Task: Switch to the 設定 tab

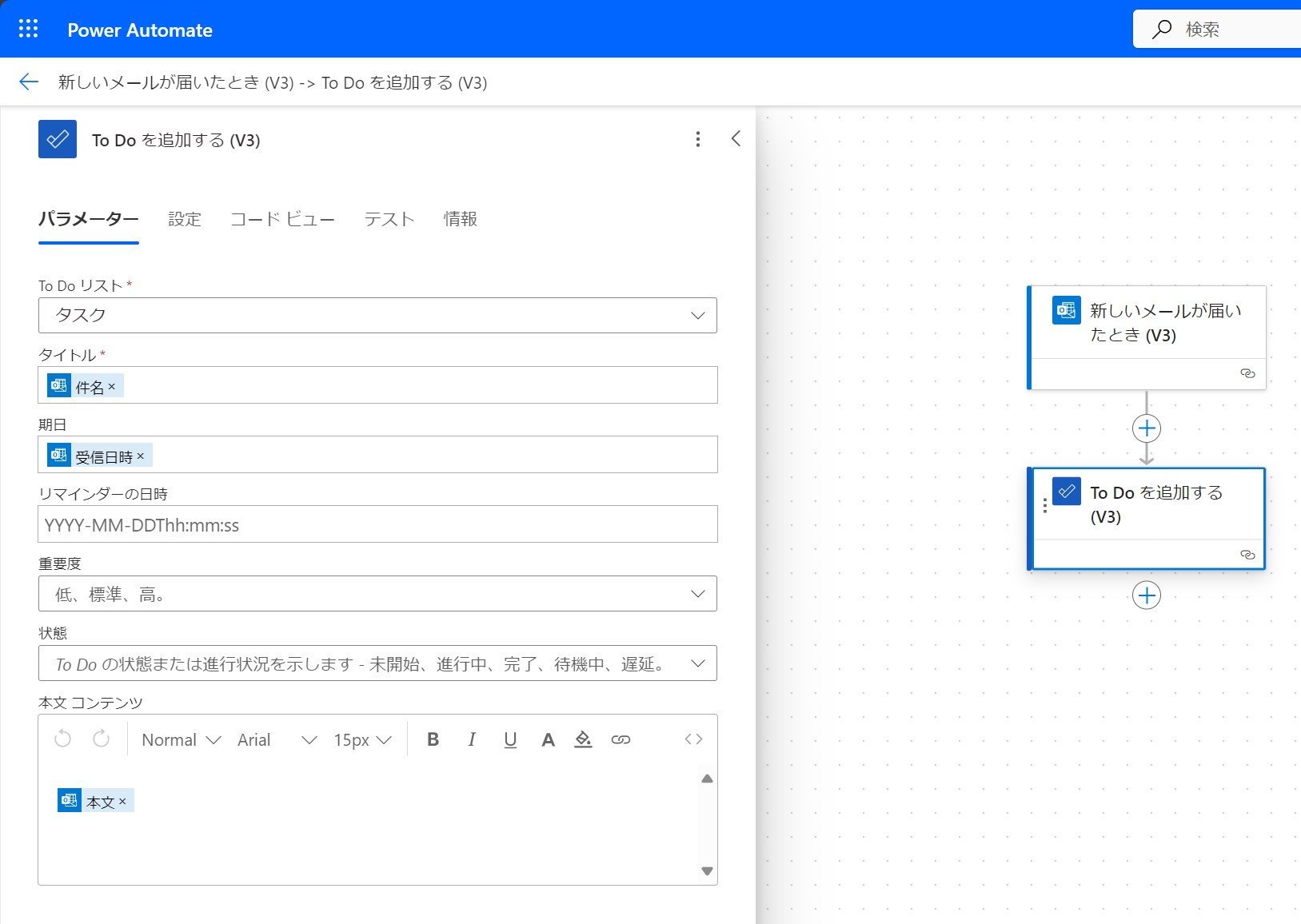Action: tap(185, 219)
